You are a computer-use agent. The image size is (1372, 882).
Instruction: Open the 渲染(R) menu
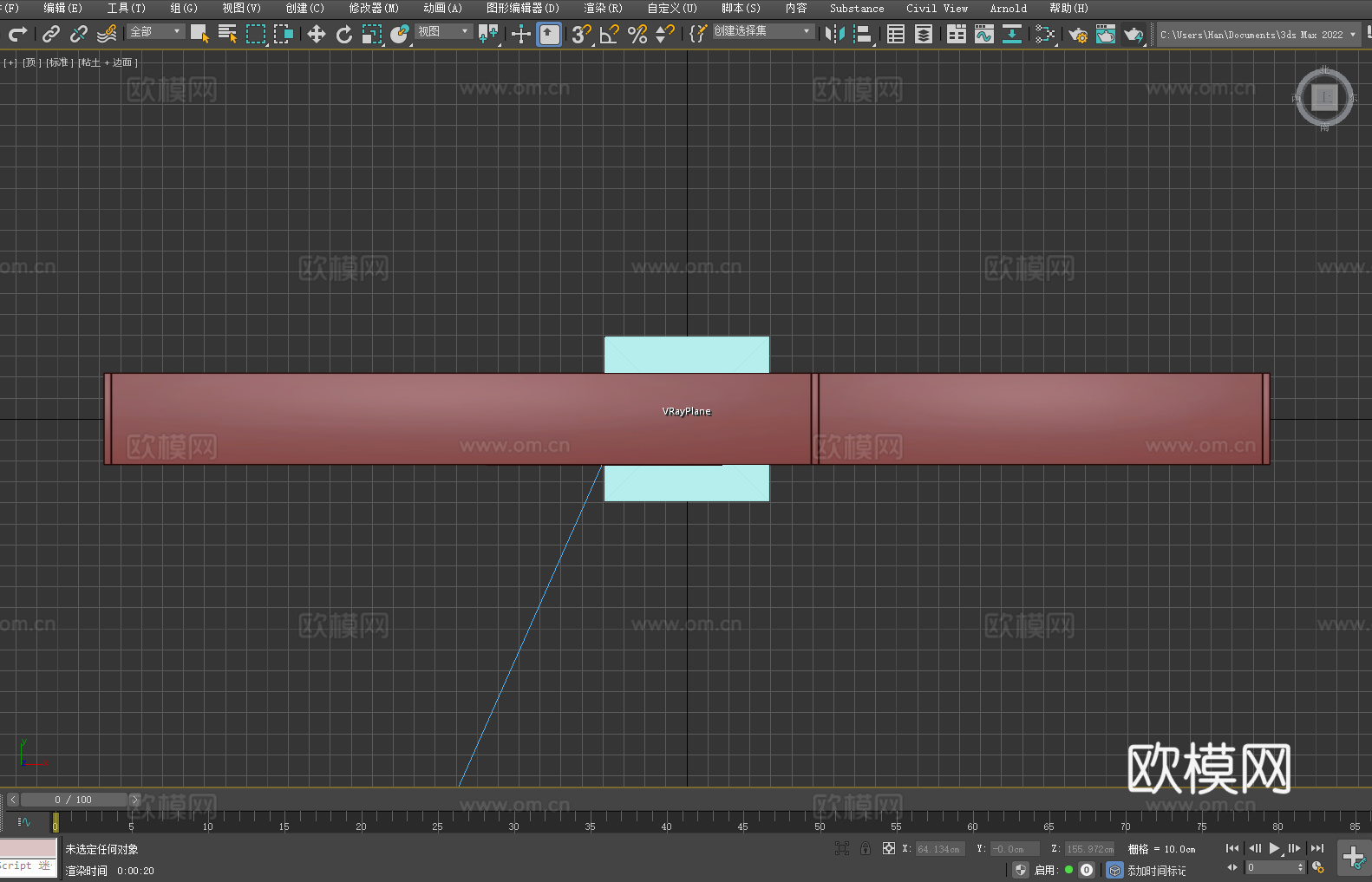pos(604,8)
